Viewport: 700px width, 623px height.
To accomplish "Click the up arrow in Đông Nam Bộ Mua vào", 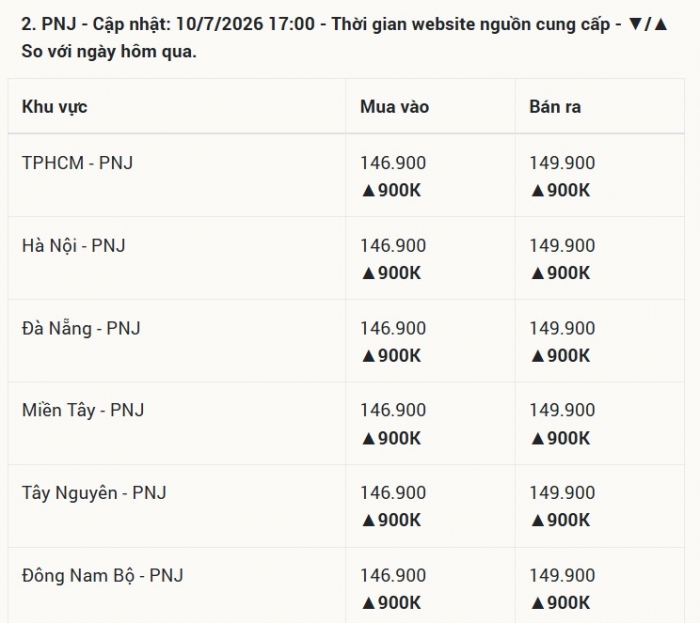I will coord(368,603).
